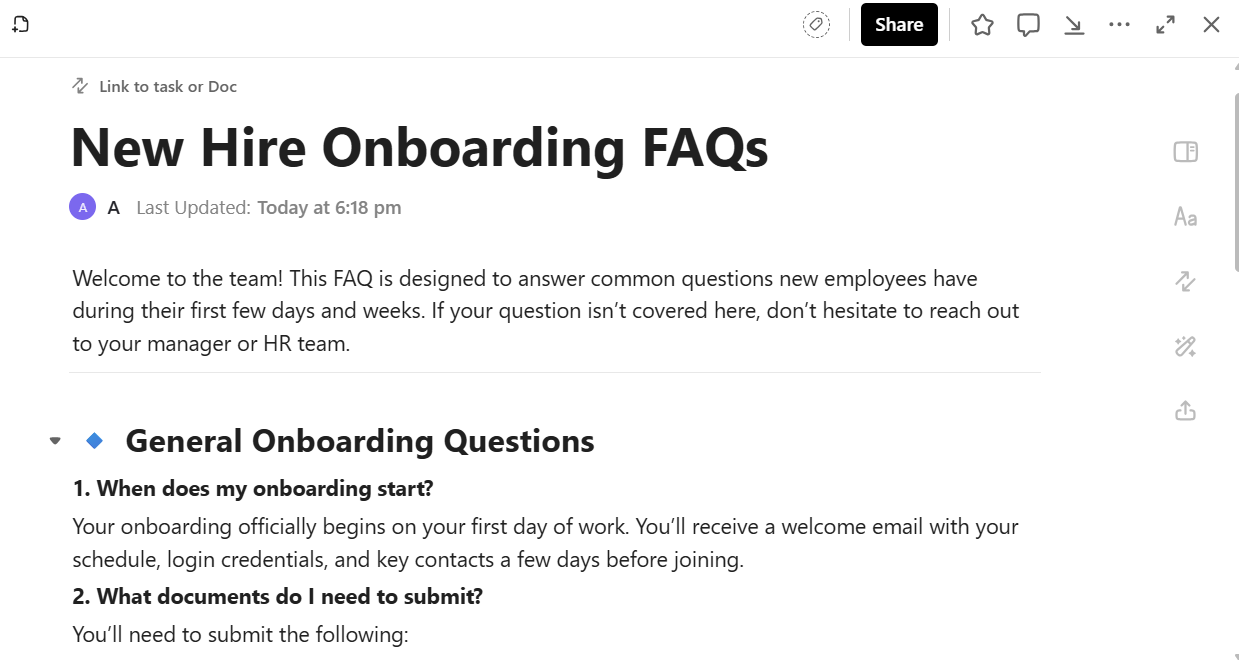Expand the doc to full screen
The height and width of the screenshot is (660, 1239).
[1165, 24]
